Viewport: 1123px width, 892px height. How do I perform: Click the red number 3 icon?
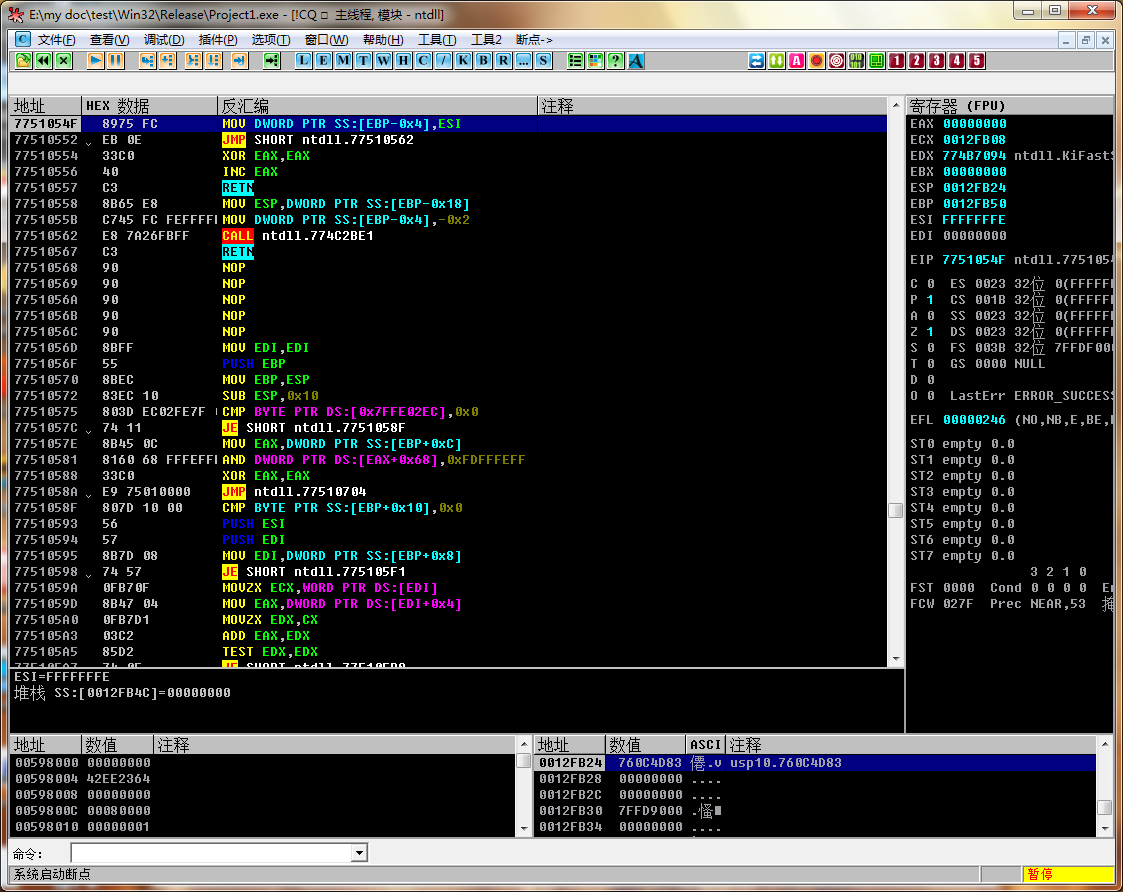click(937, 61)
